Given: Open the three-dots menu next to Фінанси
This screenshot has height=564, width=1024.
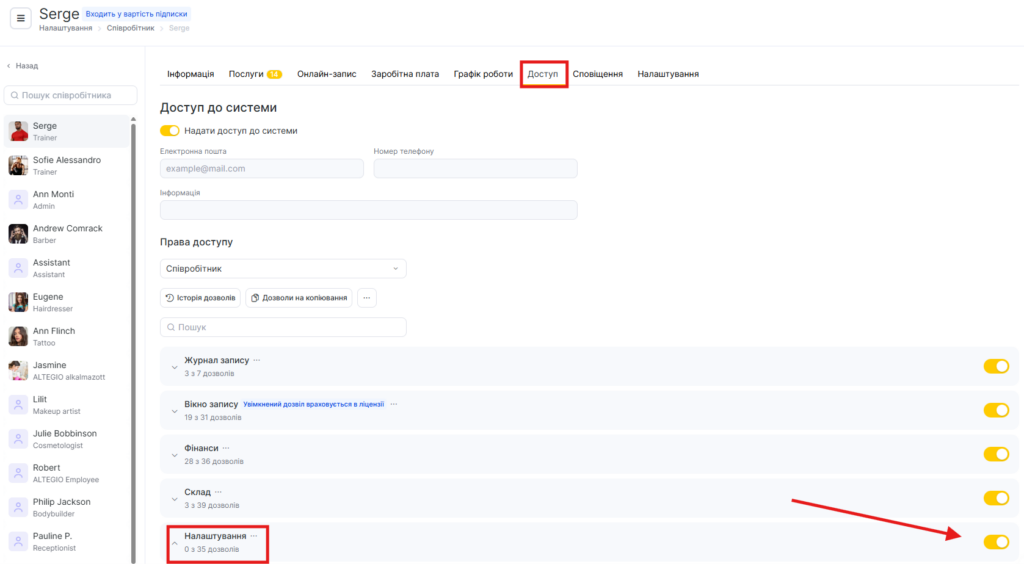Looking at the screenshot, I should [226, 448].
